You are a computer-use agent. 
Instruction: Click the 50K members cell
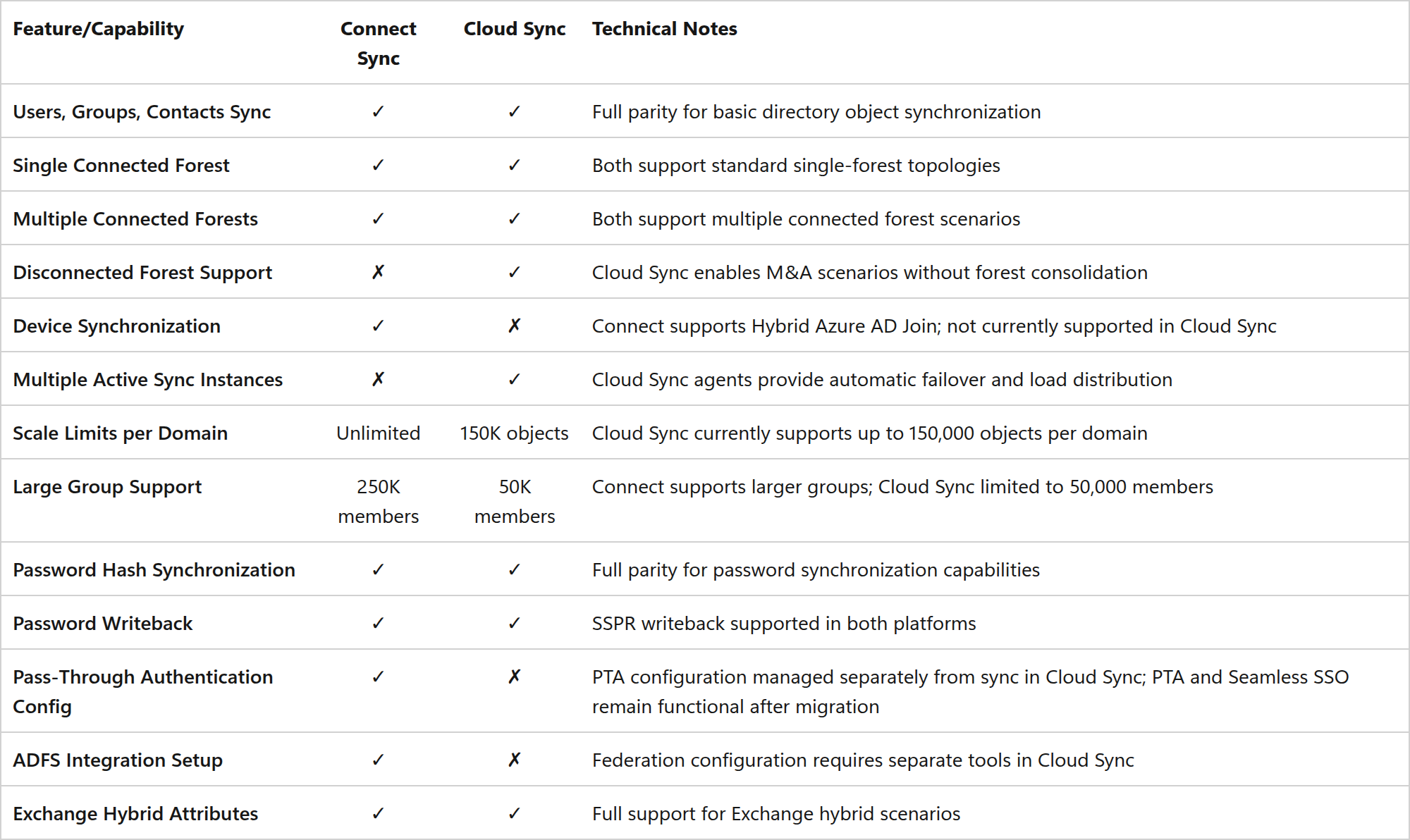pos(515,501)
